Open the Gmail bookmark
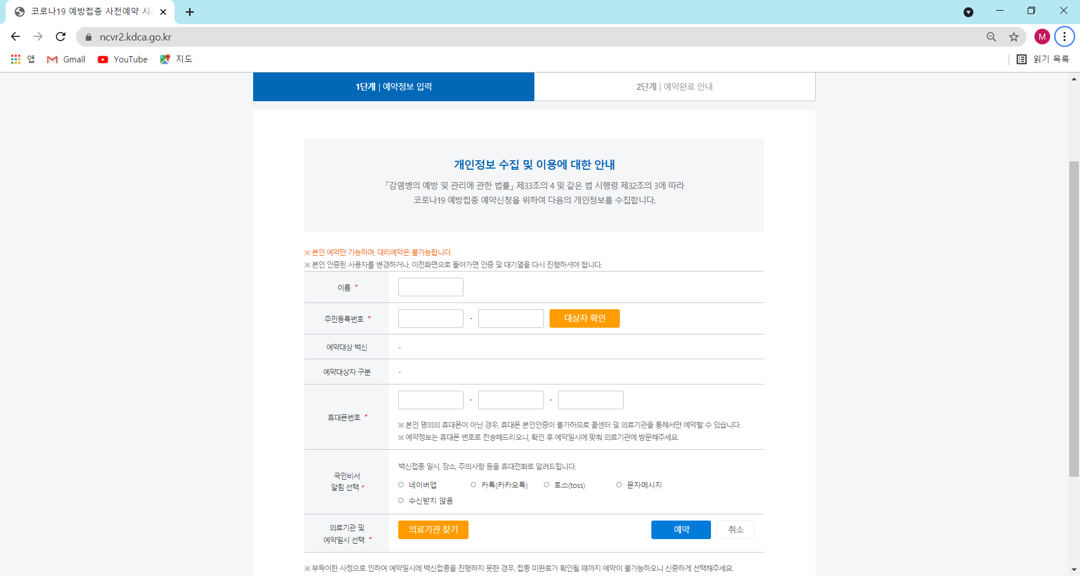 click(x=66, y=59)
